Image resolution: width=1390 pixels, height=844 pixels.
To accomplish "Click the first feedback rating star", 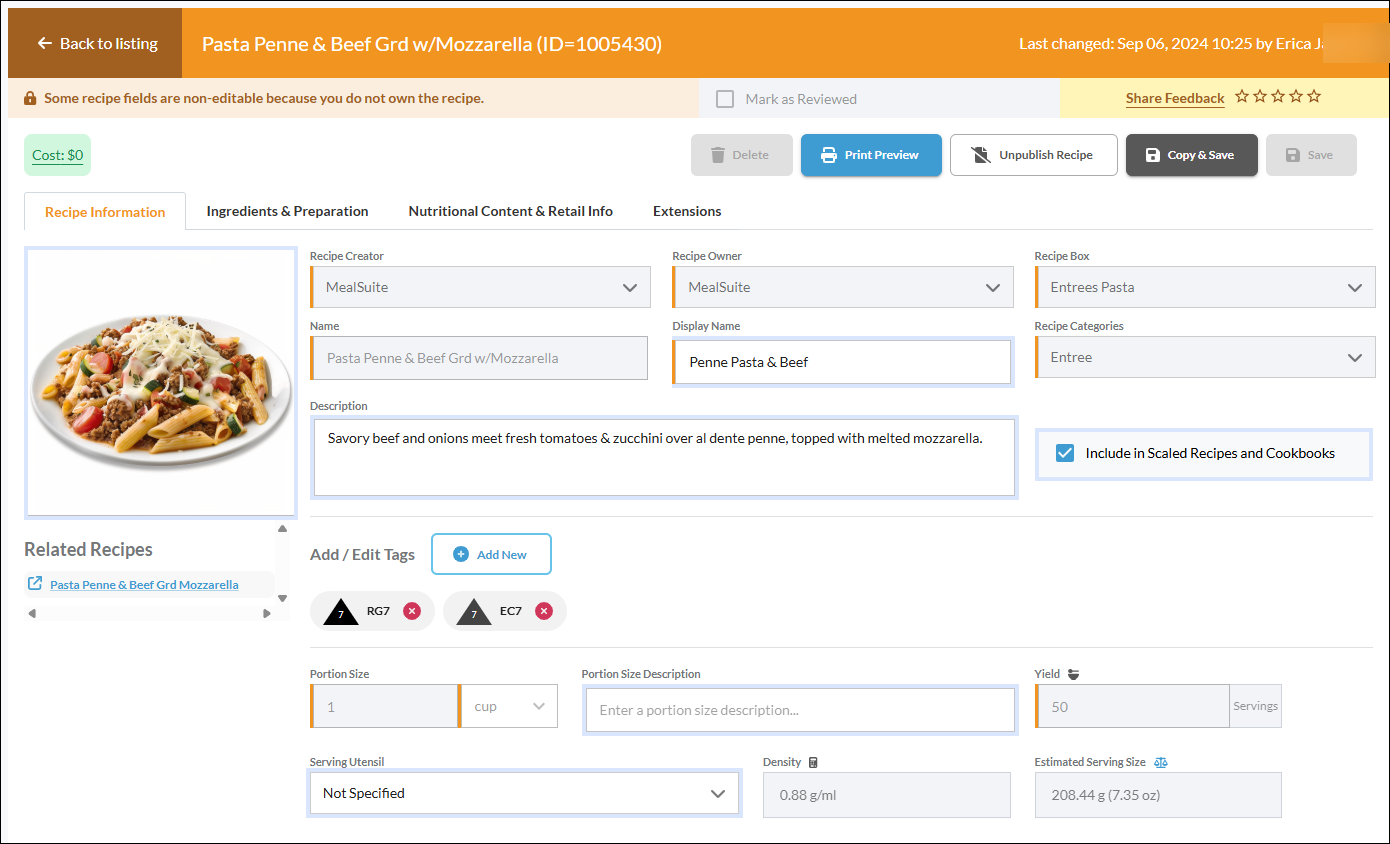I will [x=1242, y=97].
